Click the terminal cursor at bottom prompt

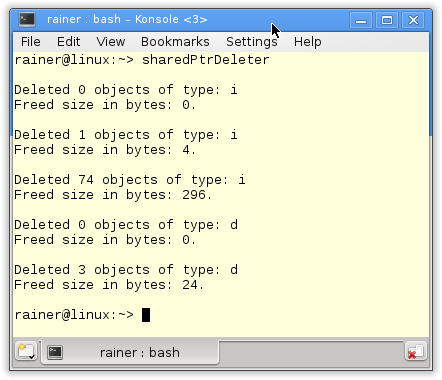(146, 315)
